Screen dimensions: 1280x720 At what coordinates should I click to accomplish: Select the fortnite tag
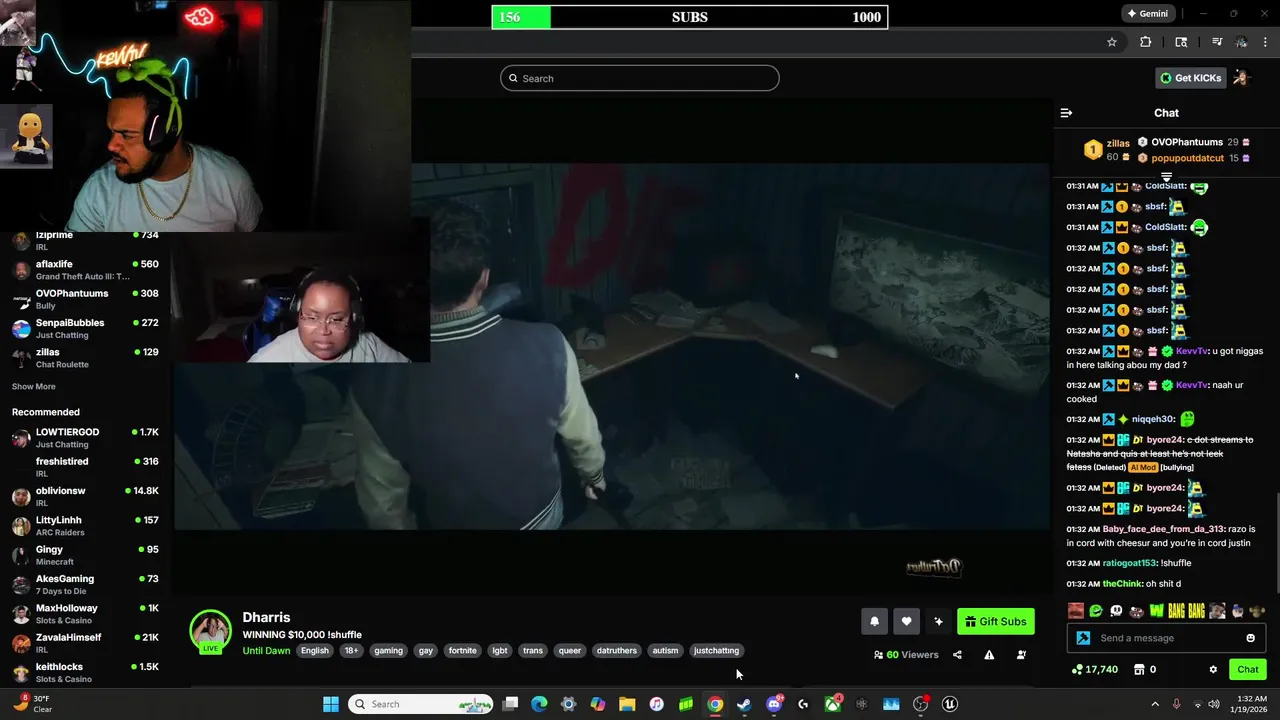462,651
